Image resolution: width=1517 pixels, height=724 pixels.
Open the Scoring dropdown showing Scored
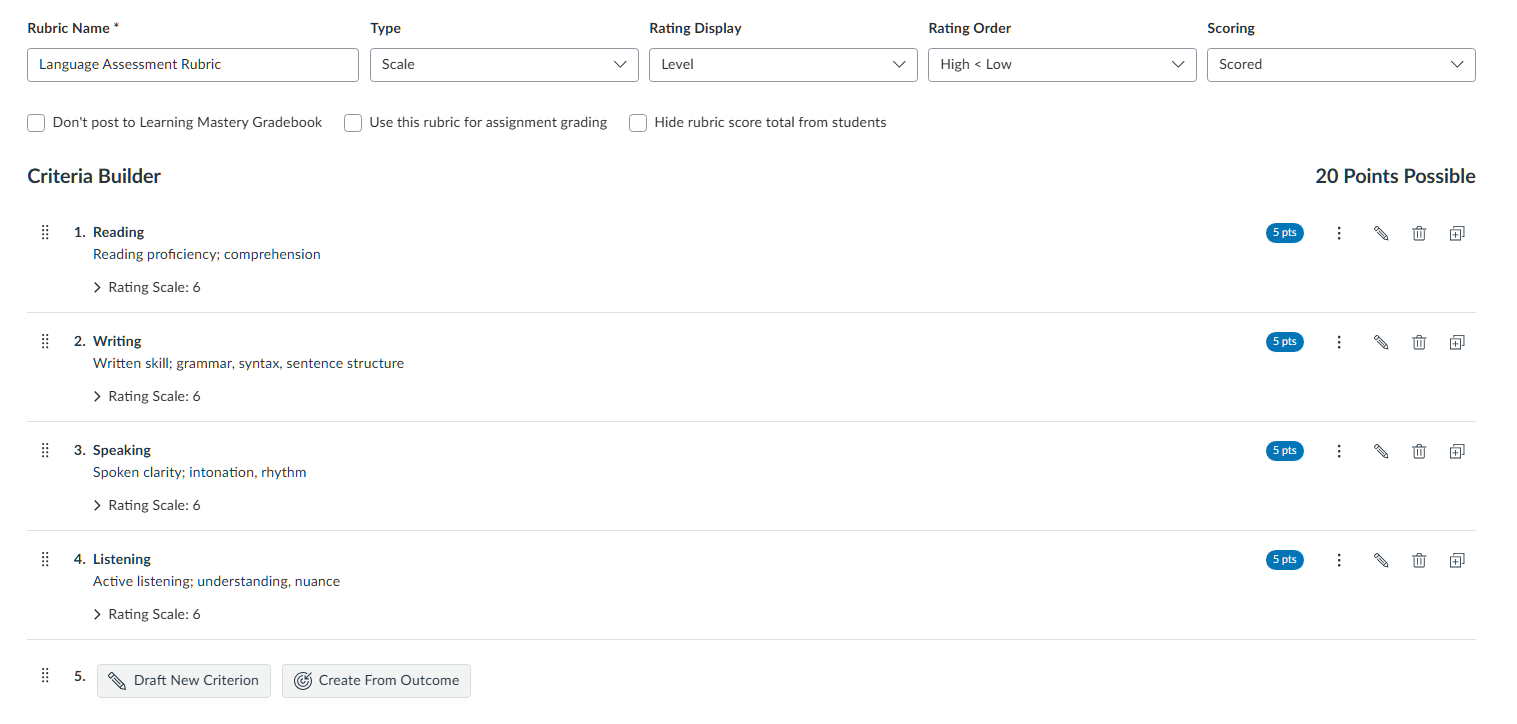[1341, 64]
